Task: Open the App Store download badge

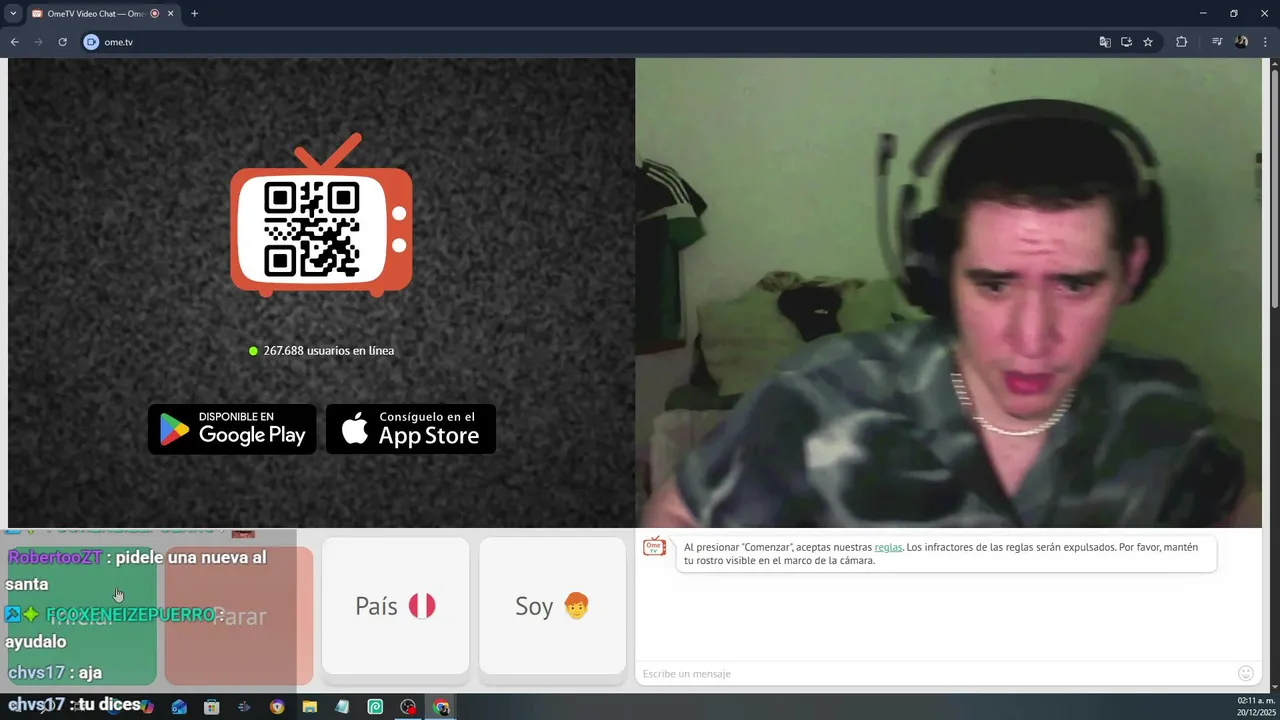Action: (411, 429)
